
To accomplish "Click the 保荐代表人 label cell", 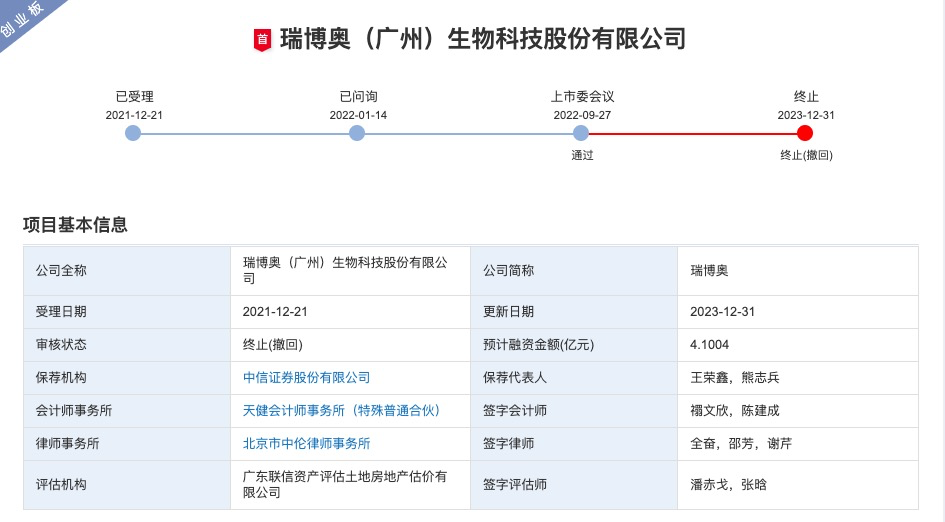I will tap(574, 378).
